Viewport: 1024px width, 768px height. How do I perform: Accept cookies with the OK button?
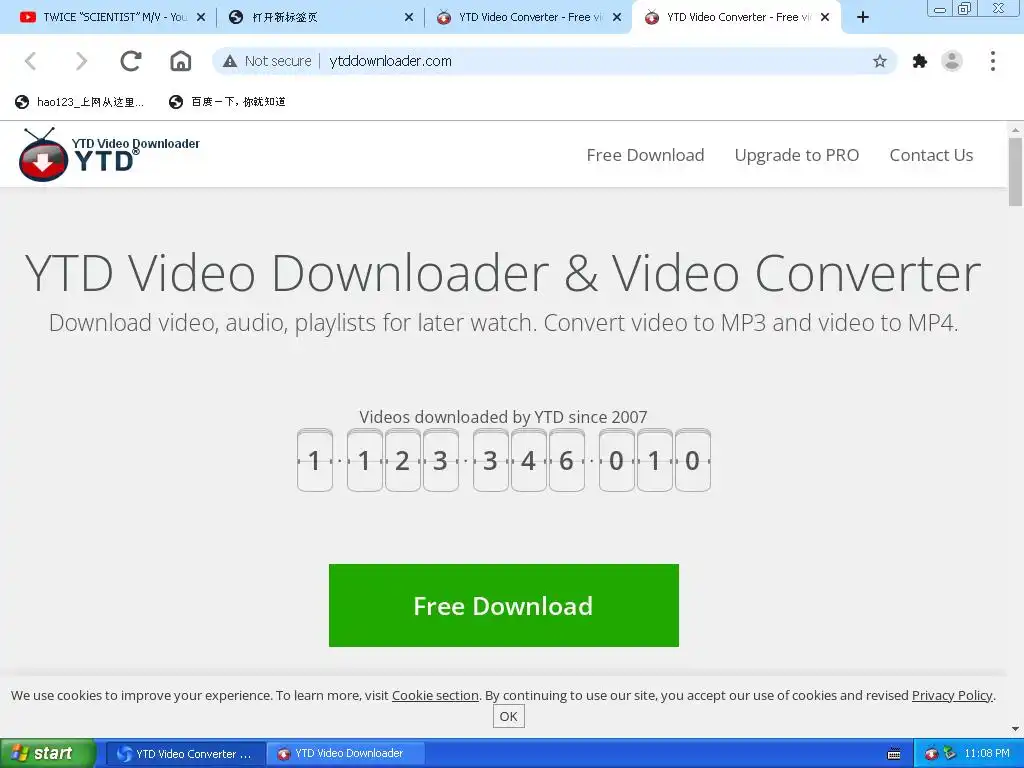[508, 716]
